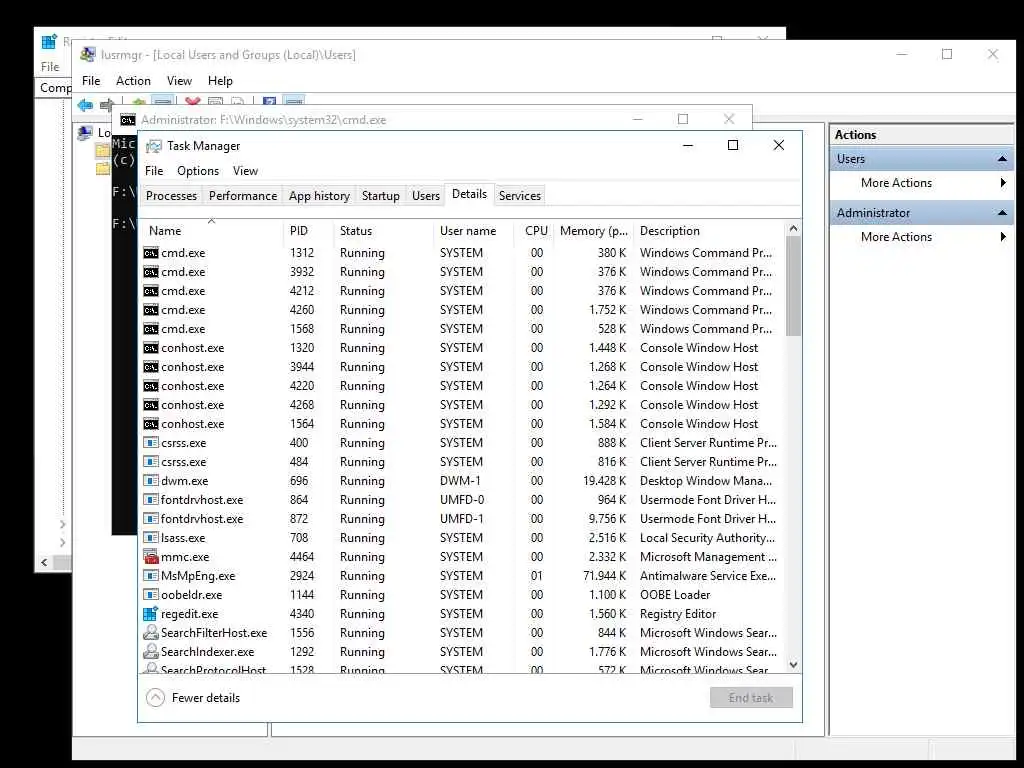Open the Action menu in lusrmgr
This screenshot has height=768, width=1024.
pyautogui.click(x=133, y=81)
